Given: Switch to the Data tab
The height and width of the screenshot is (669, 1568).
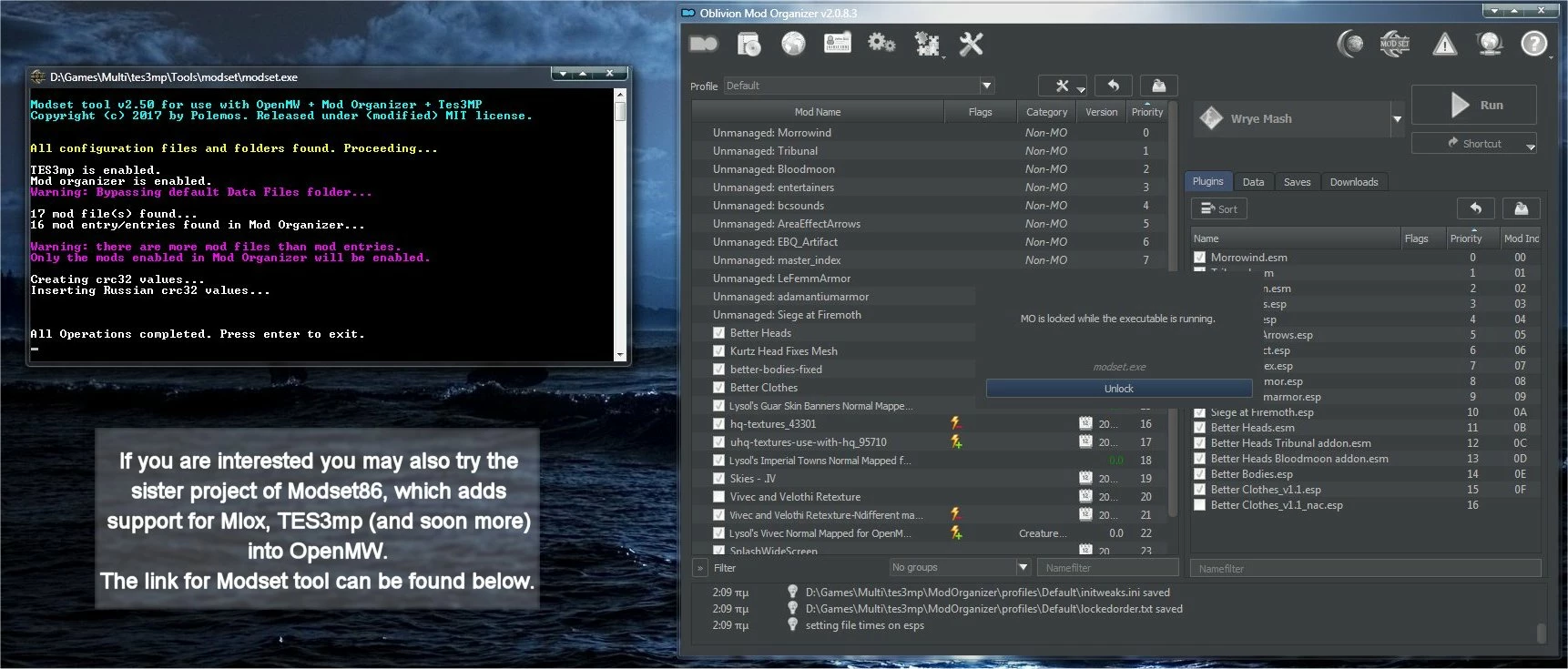Looking at the screenshot, I should click(1253, 182).
